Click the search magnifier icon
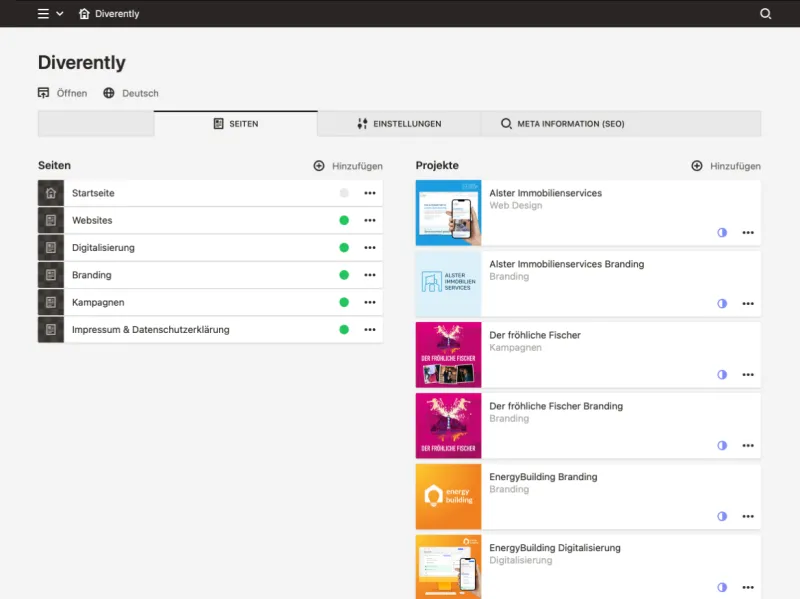This screenshot has width=800, height=599. coord(766,14)
